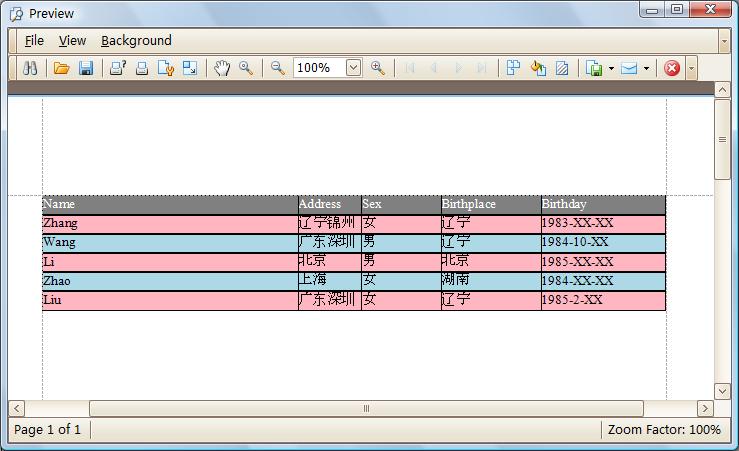739x451 pixels.
Task: Click the 1985-XX-XX birthday cell
Action: pyautogui.click(x=603, y=262)
